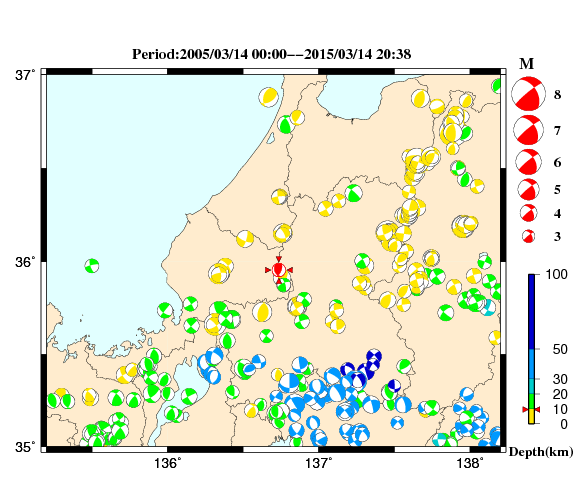This screenshot has height=500, width=580.
Task: Click the Period date range title
Action: coord(272,54)
